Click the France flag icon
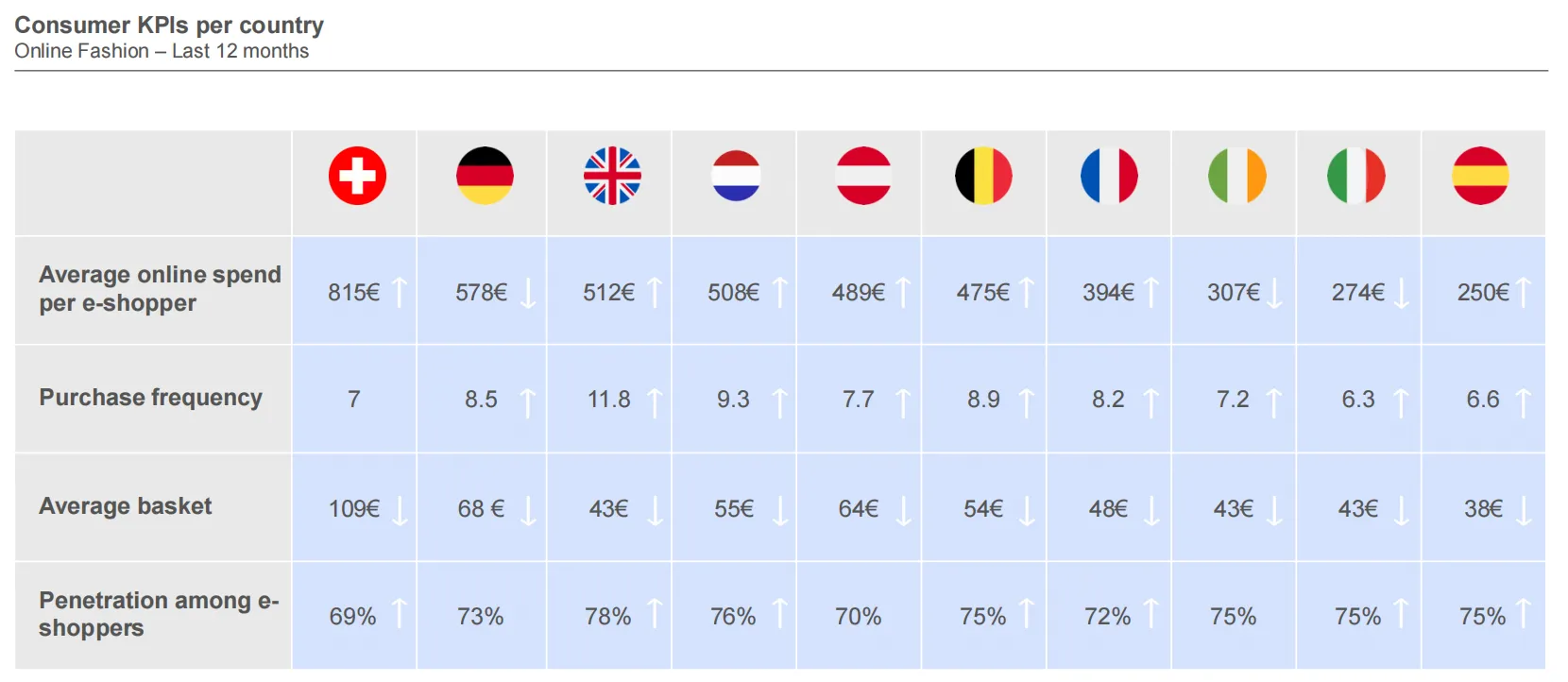1568x682 pixels. pos(1109,176)
